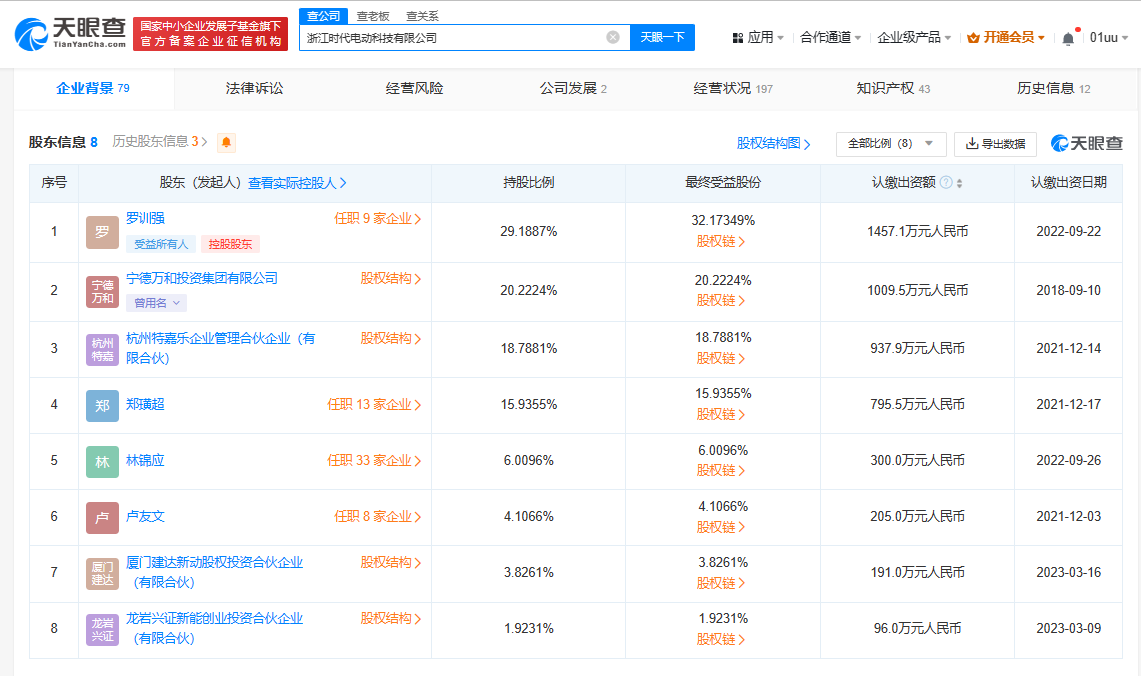
Task: Switch to 查关系 search tab
Action: tap(422, 15)
